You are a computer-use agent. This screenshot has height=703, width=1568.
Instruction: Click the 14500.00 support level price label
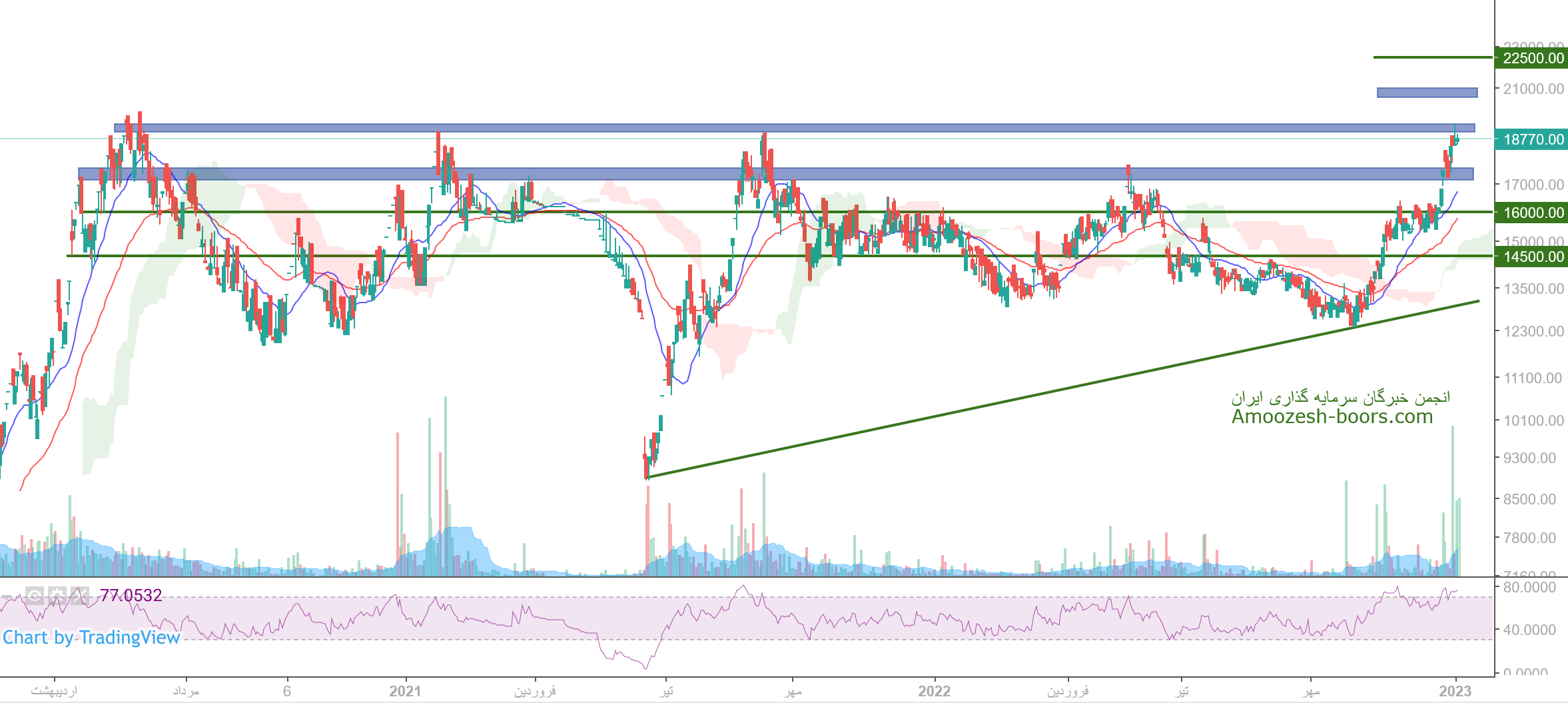point(1533,257)
